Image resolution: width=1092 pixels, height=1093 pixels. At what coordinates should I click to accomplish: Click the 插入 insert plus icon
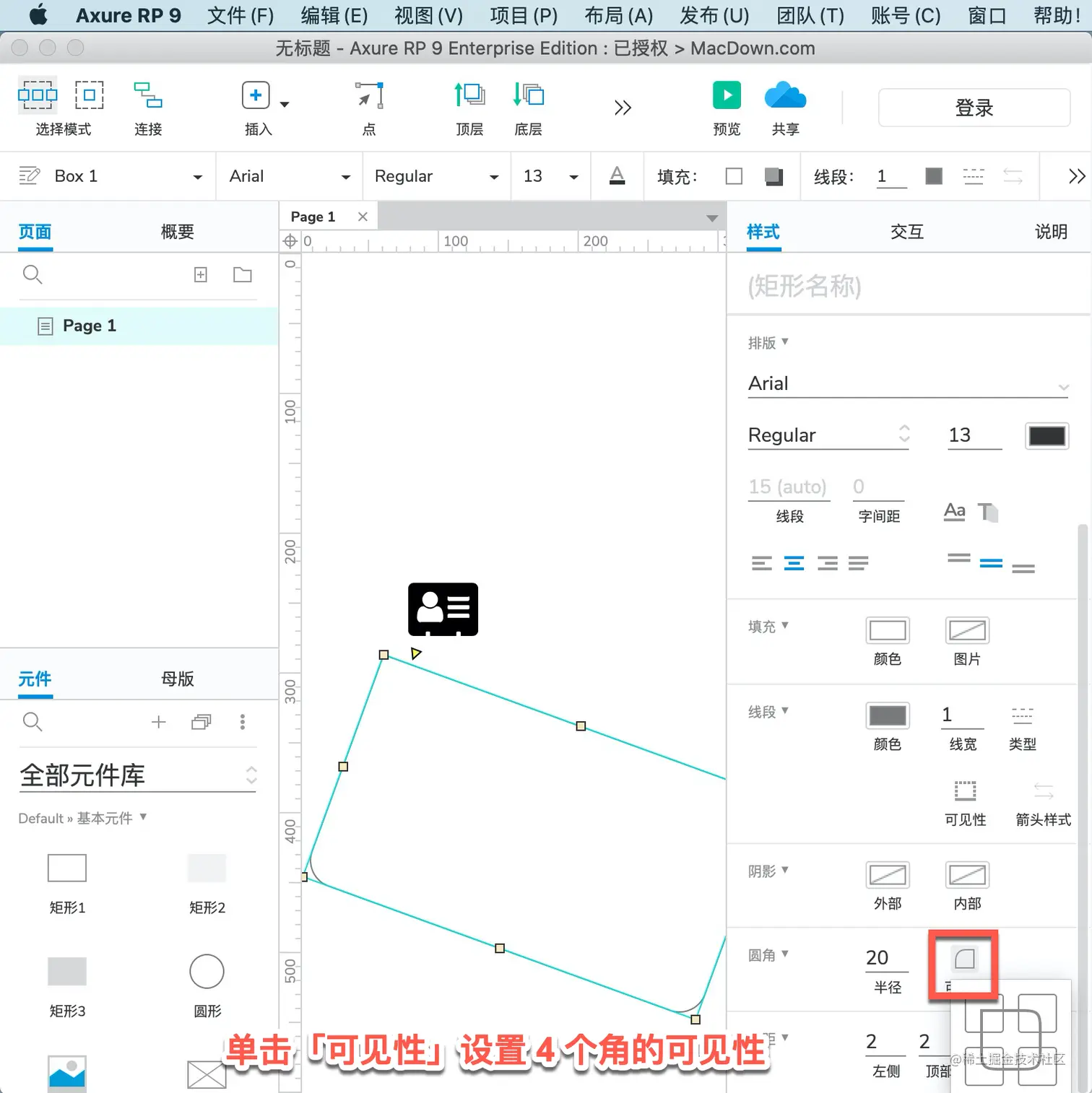coord(256,95)
